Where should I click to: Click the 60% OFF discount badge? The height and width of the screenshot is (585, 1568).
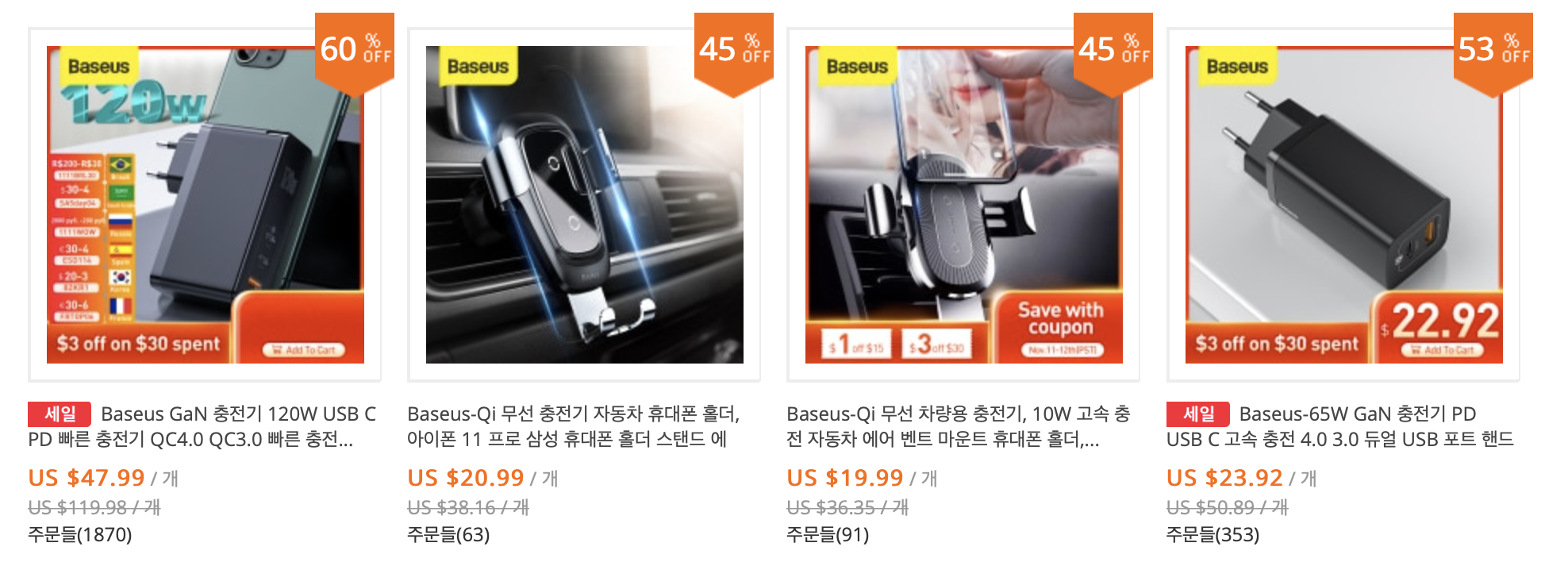tap(355, 52)
